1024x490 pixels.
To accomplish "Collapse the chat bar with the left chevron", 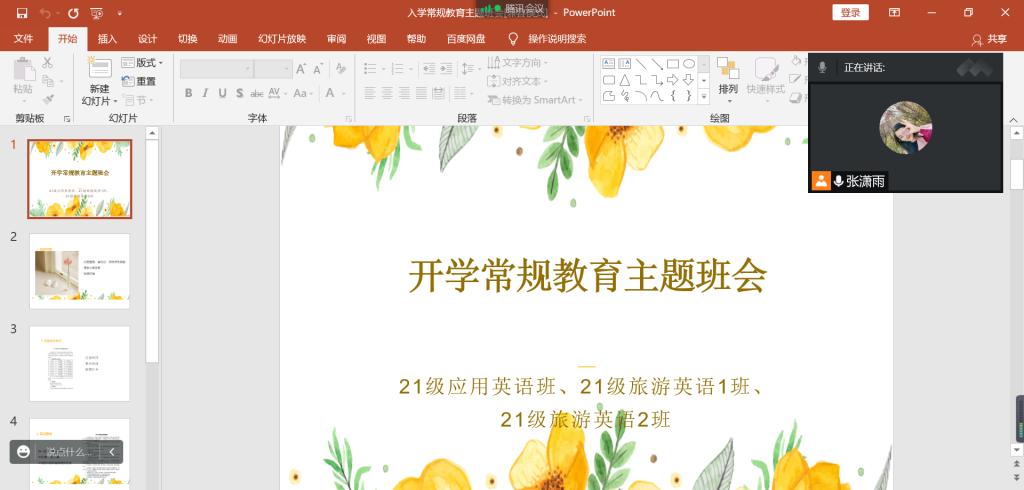I will pyautogui.click(x=112, y=451).
